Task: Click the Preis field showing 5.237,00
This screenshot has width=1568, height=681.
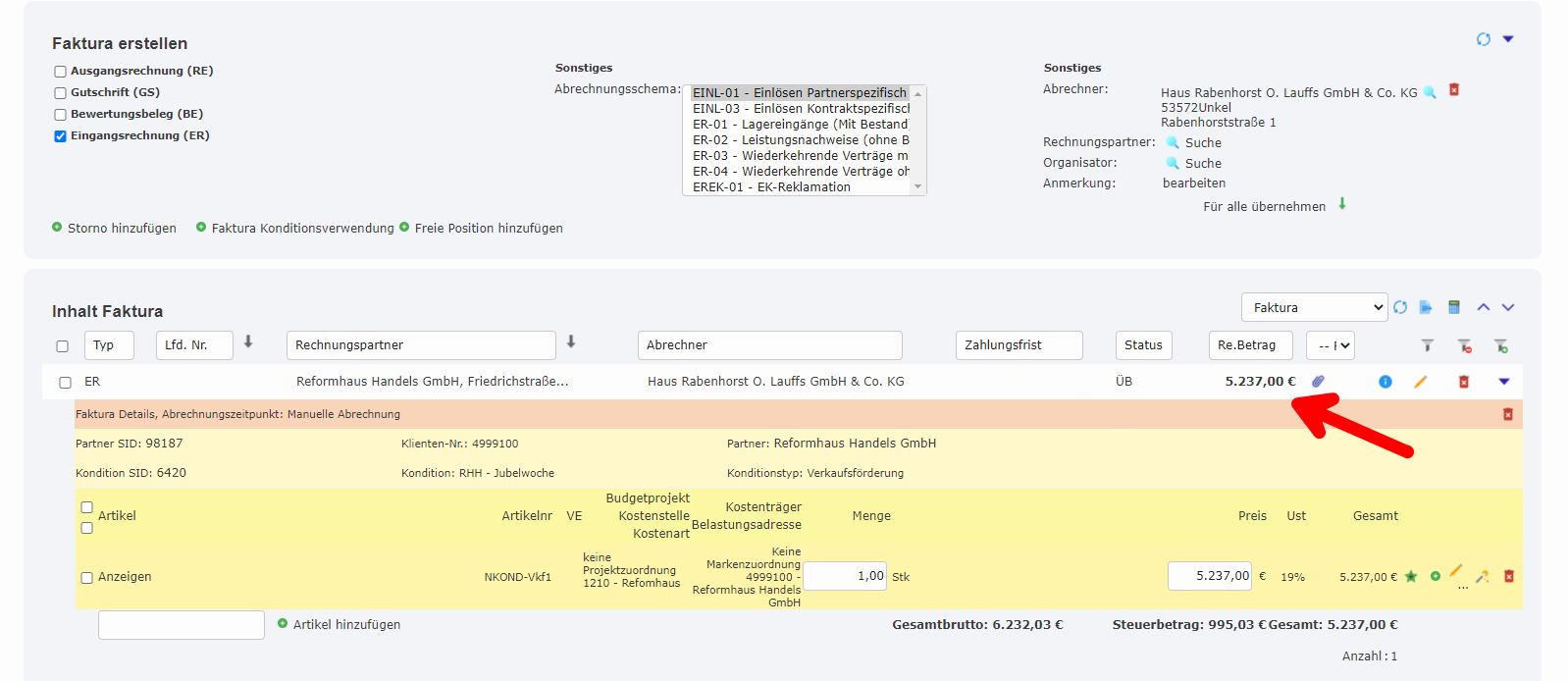Action: 1210,576
